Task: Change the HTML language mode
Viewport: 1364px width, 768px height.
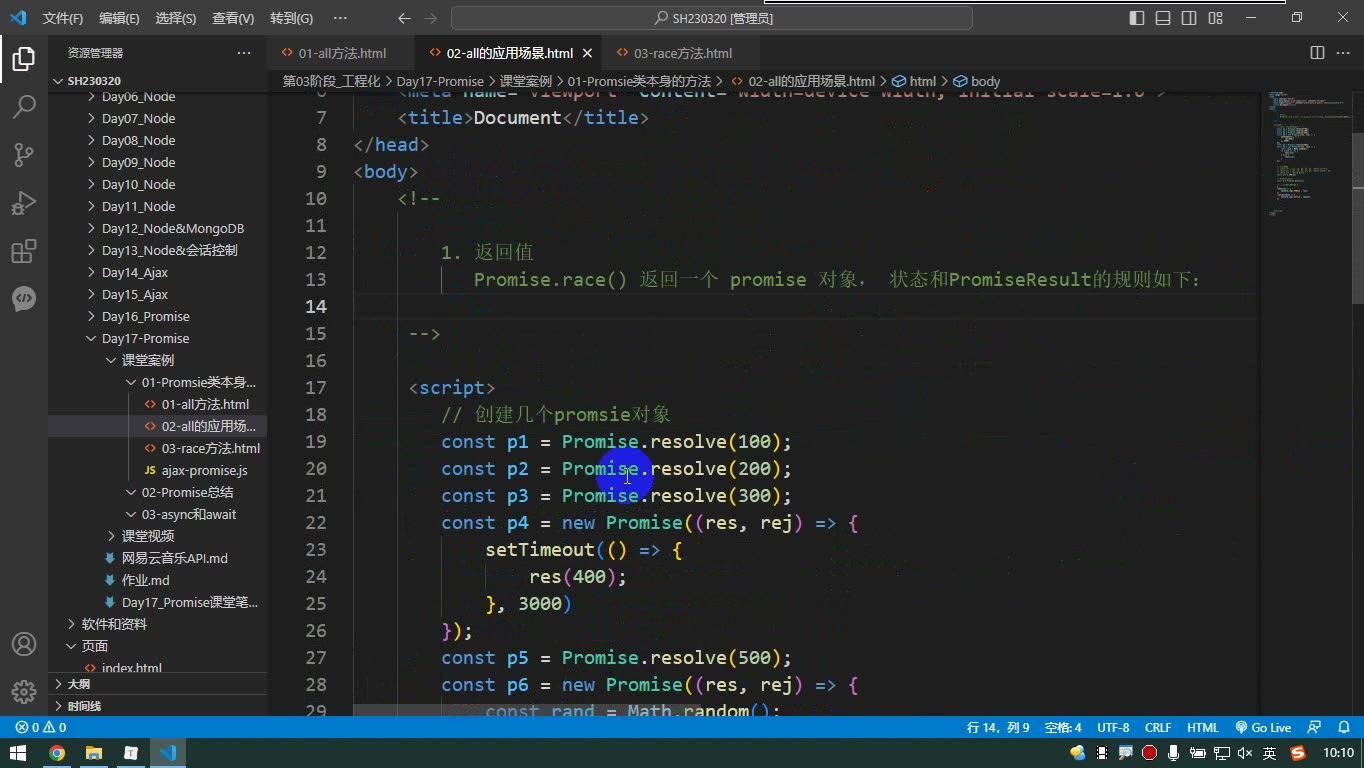Action: click(1203, 728)
